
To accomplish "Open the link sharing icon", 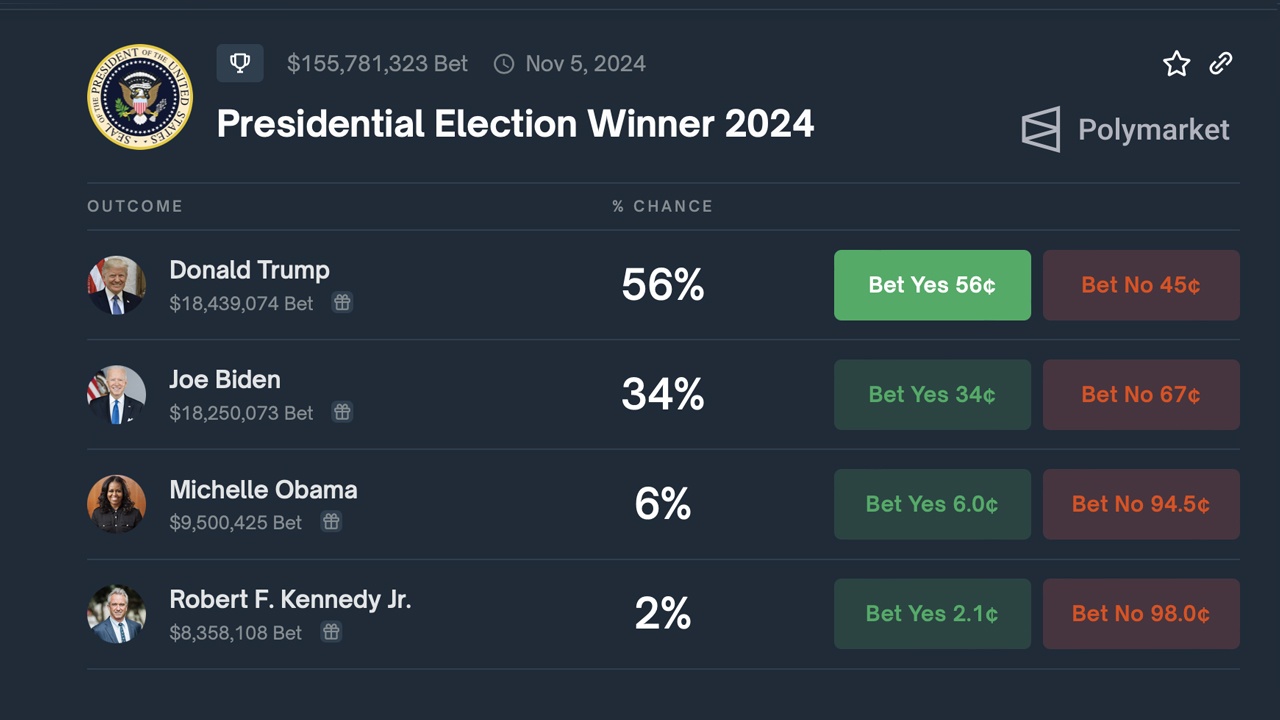I will (1220, 63).
